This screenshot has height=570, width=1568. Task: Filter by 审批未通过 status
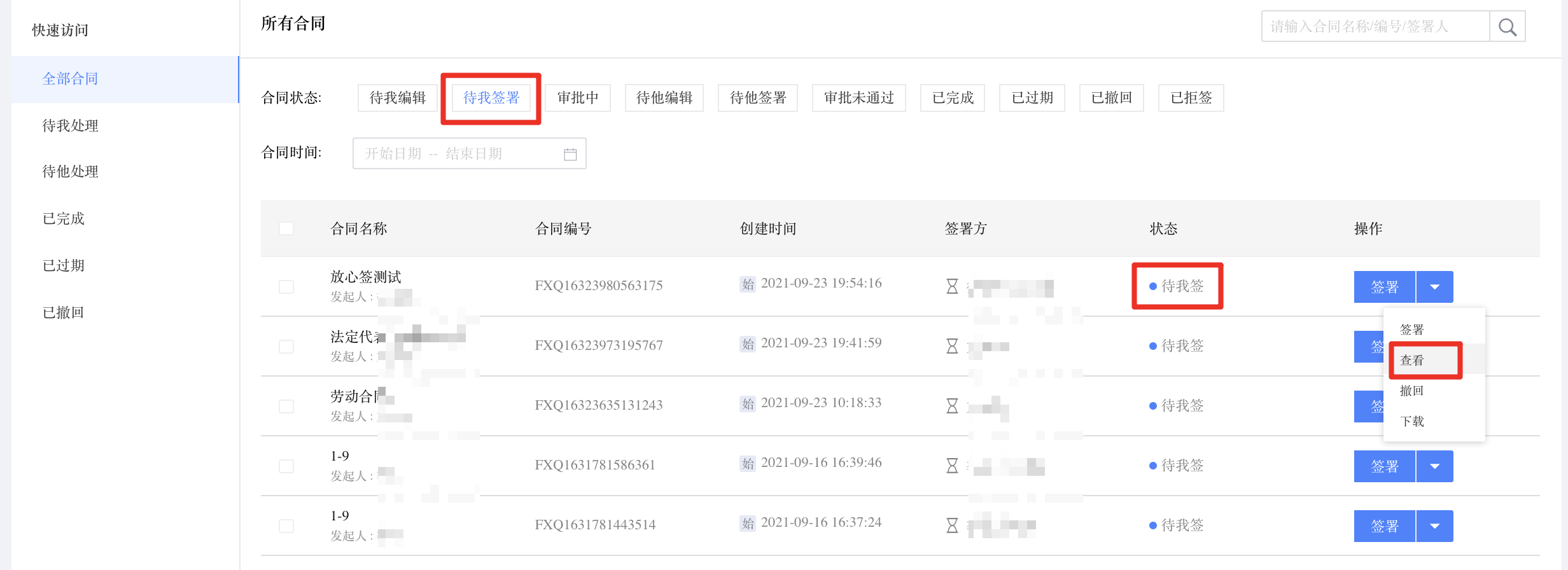859,98
